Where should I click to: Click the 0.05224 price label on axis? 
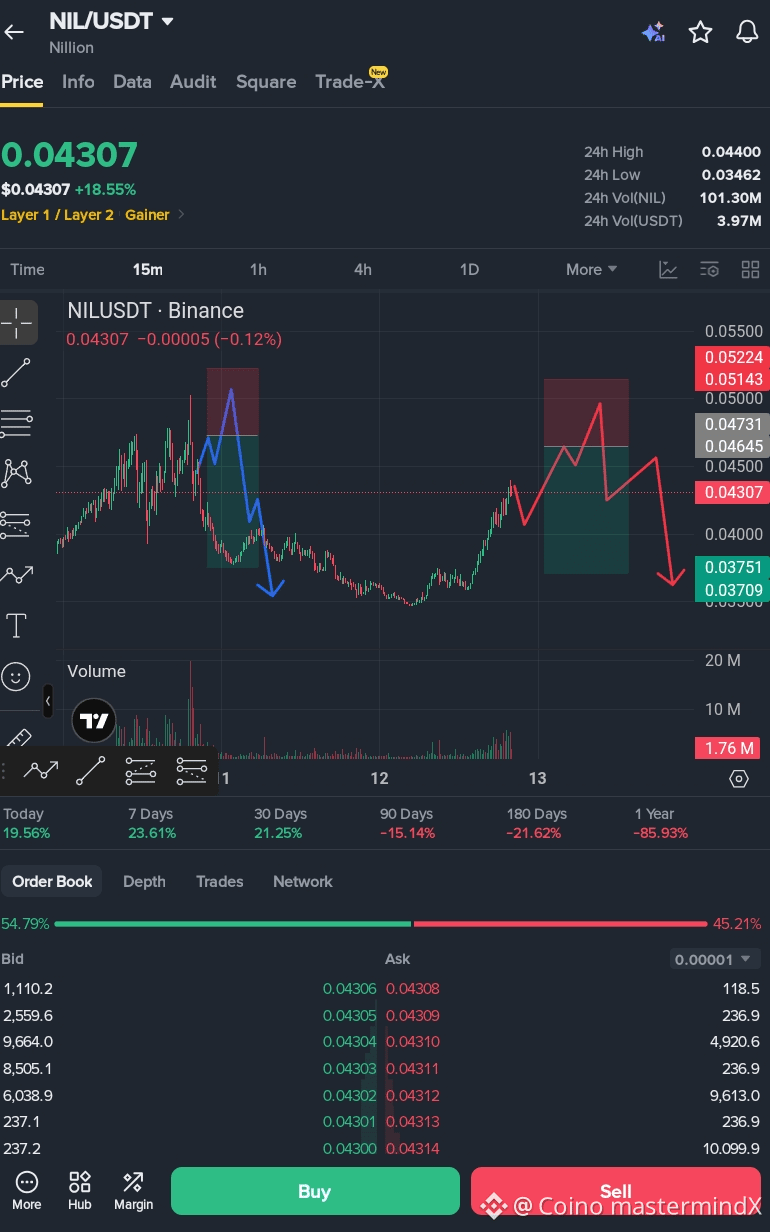[x=734, y=358]
